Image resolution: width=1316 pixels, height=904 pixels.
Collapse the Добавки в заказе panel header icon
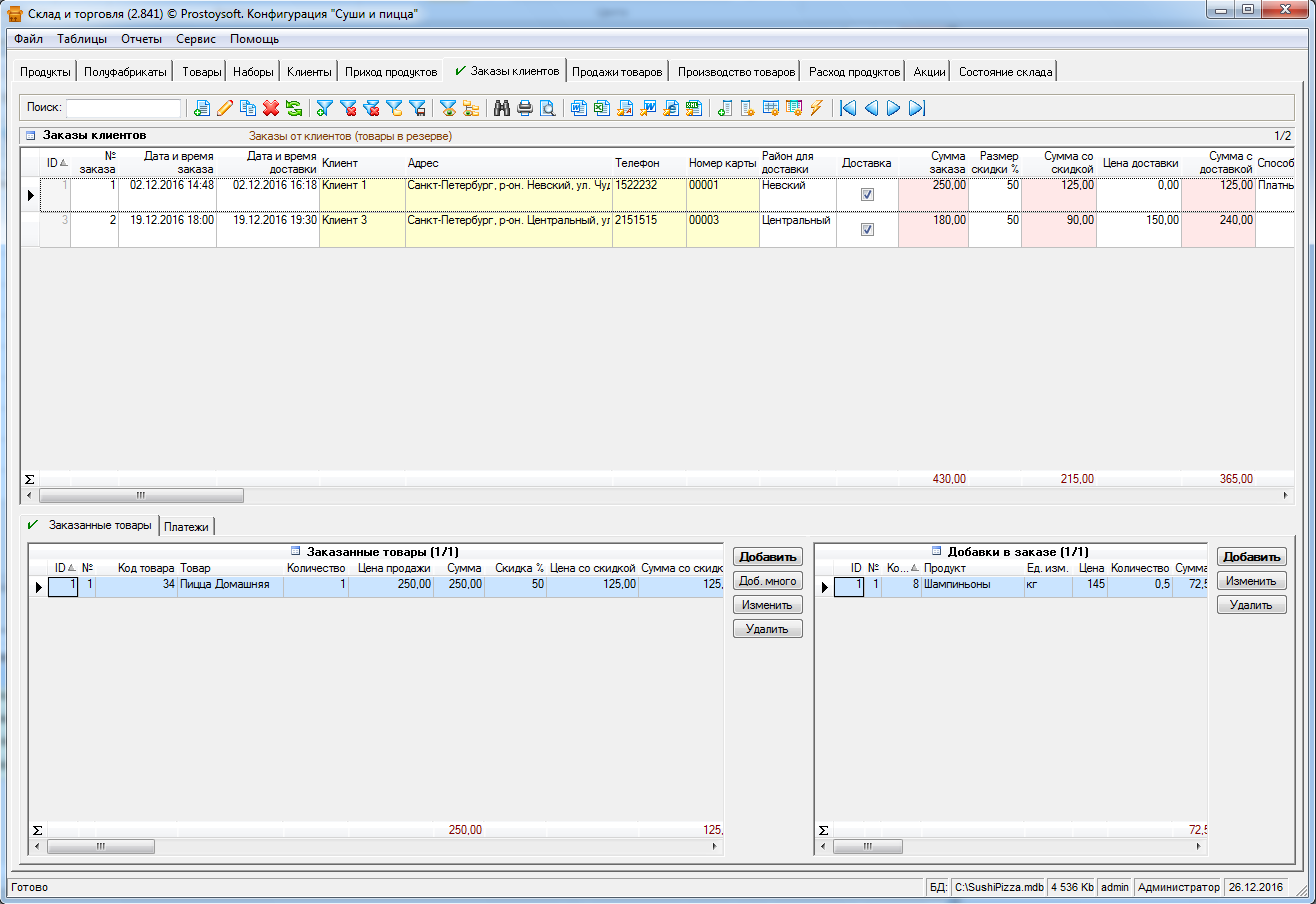pos(936,551)
